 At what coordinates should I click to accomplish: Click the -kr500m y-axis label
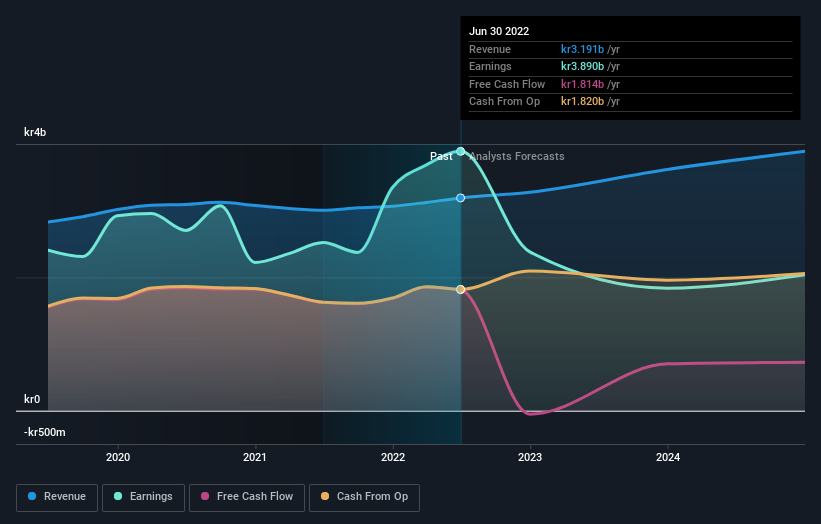[x=45, y=432]
